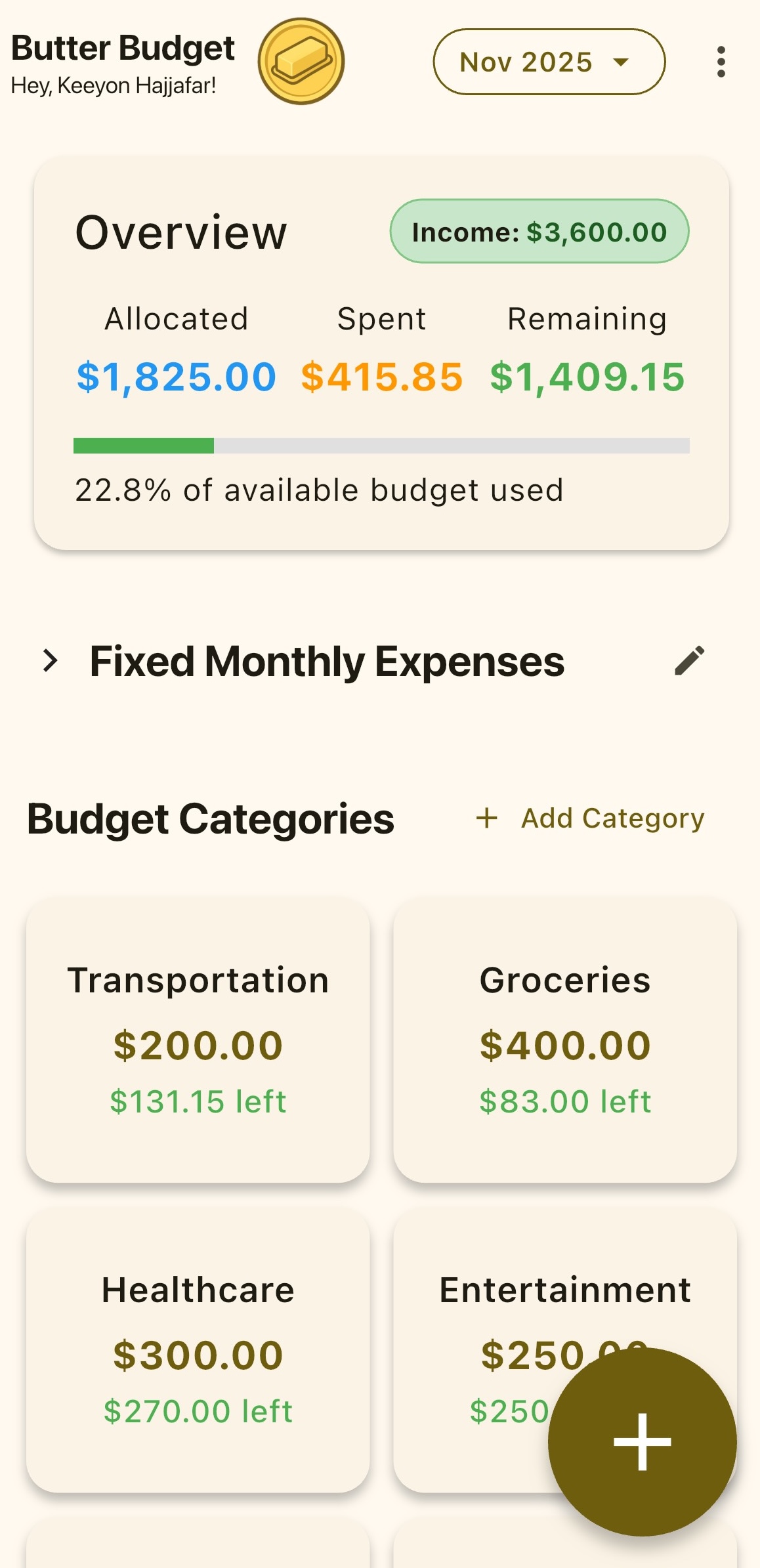Click the dropdown arrow in month selector
The height and width of the screenshot is (1568, 760).
[620, 62]
